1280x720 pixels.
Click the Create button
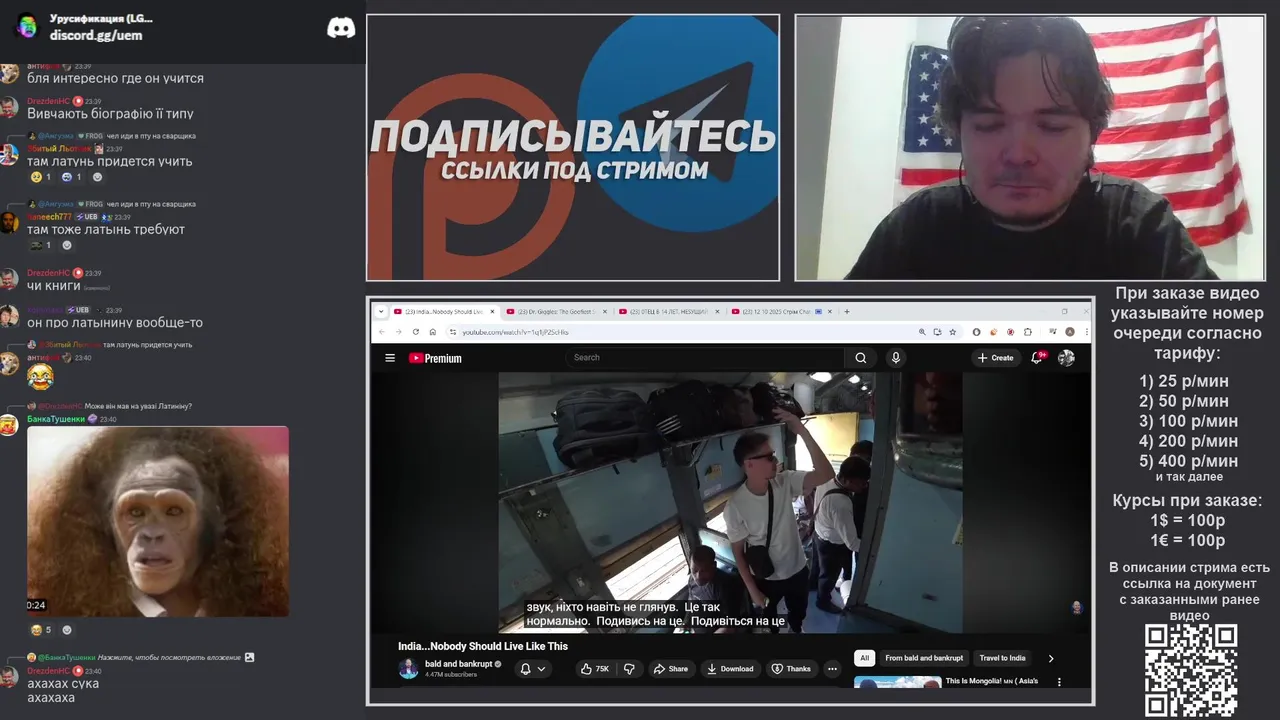[996, 358]
